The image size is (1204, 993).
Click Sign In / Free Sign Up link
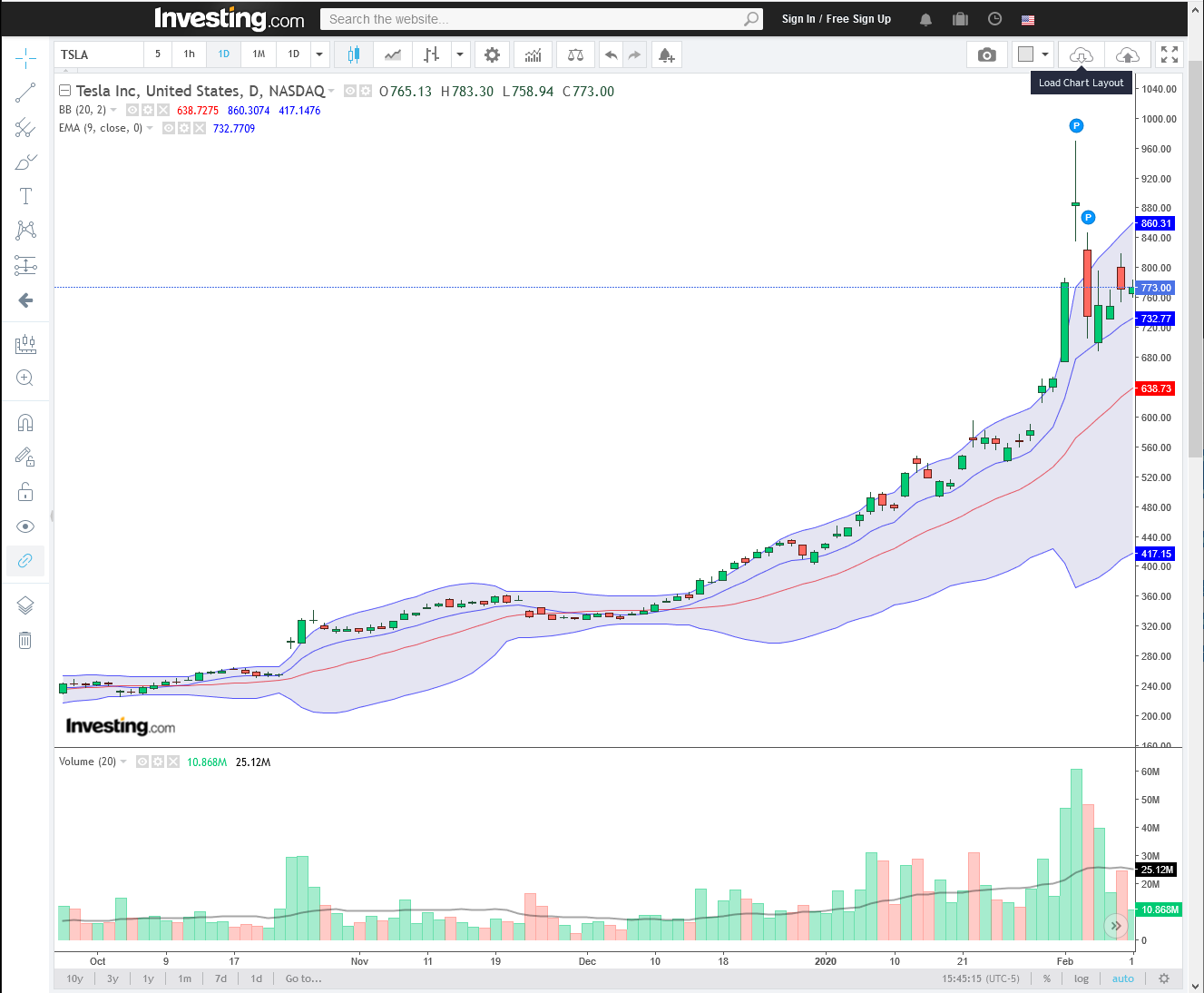tap(837, 19)
